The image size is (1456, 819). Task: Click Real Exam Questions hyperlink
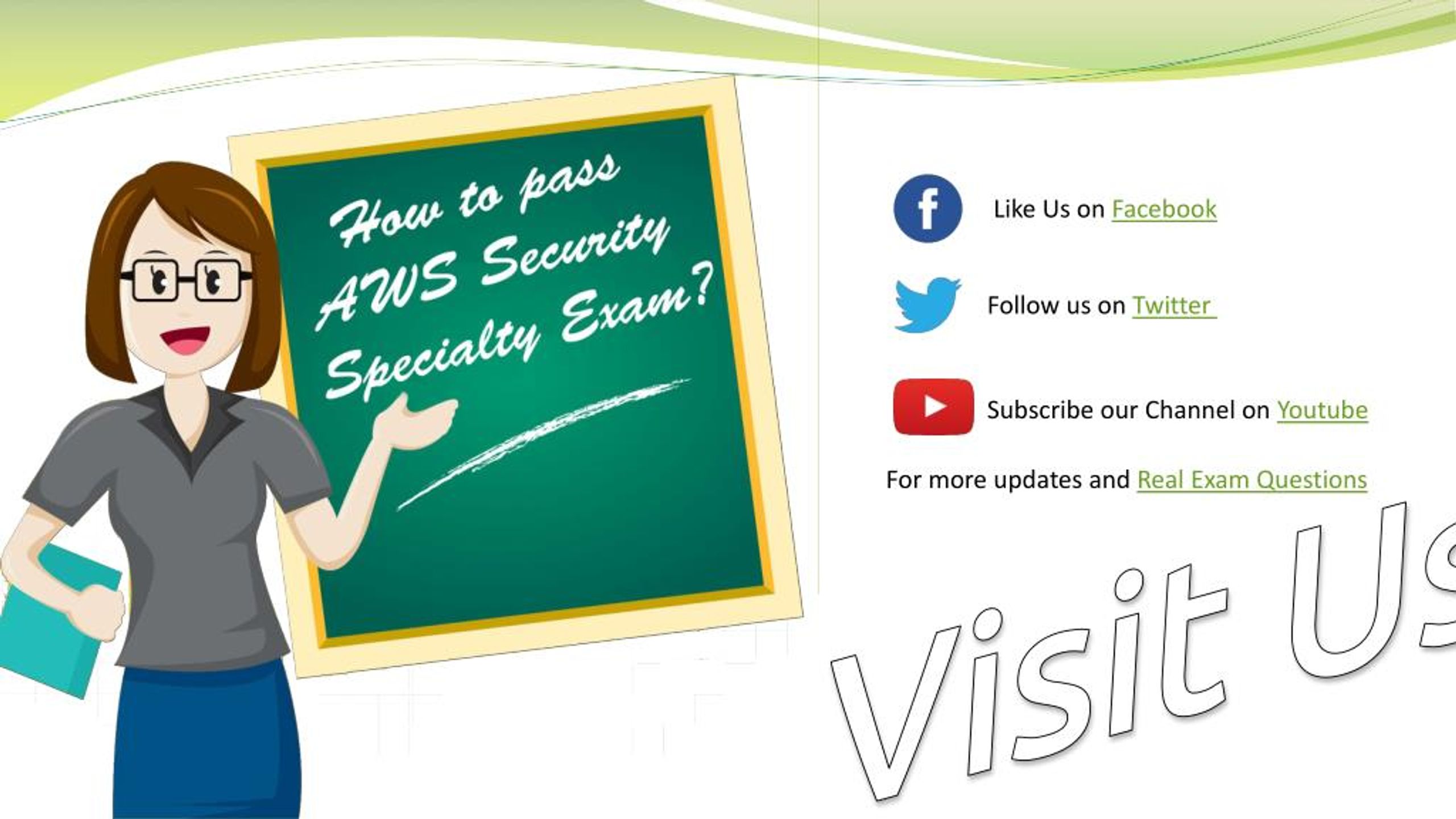pos(1252,478)
